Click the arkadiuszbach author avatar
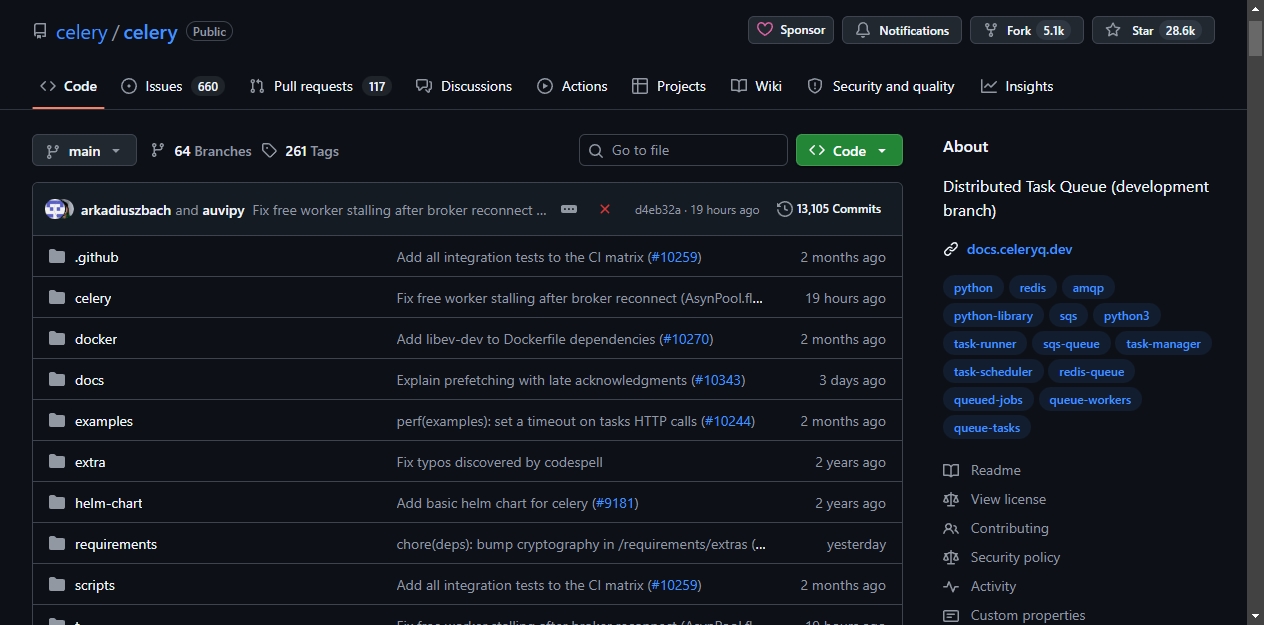The image size is (1264, 625). click(x=55, y=209)
